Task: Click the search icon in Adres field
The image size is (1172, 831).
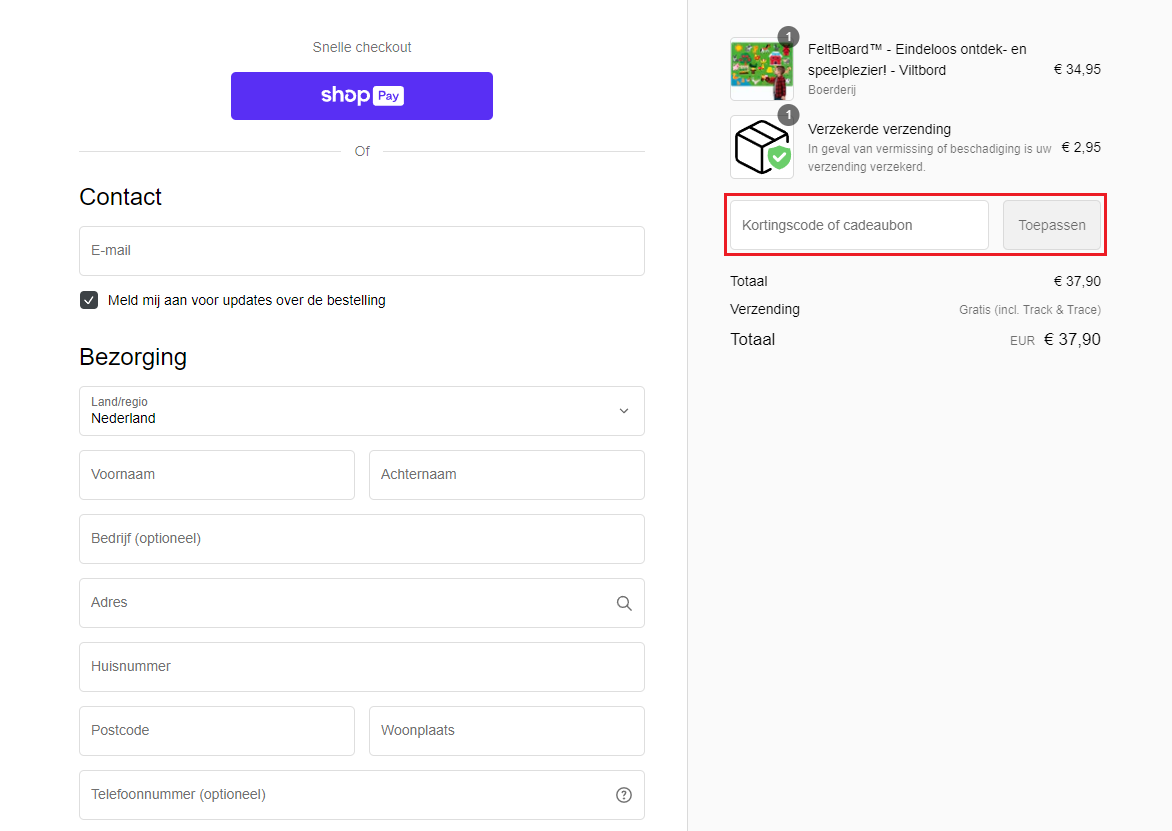Action: (624, 603)
